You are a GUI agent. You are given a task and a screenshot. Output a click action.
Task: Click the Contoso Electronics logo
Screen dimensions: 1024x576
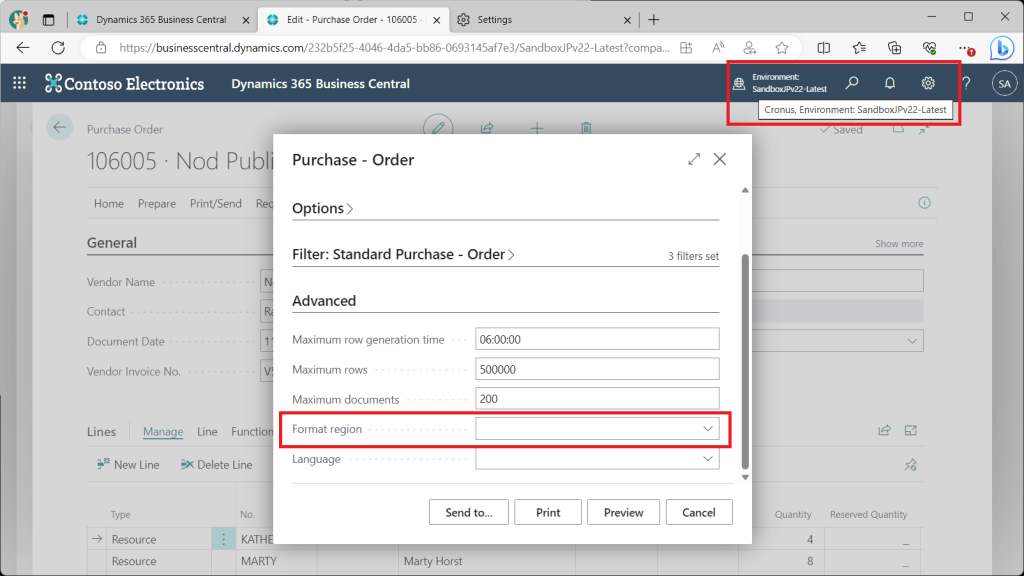coord(125,84)
